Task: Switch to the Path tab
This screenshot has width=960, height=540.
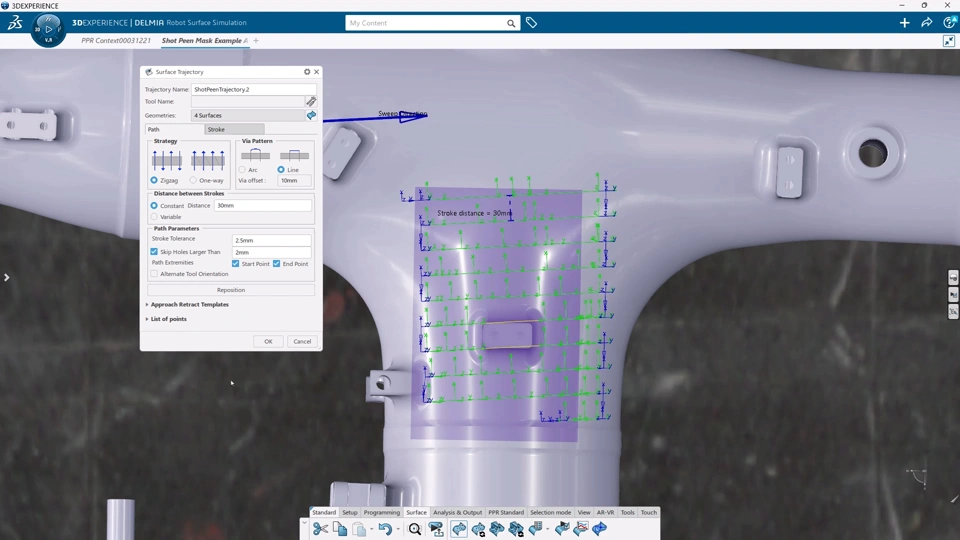Action: pos(174,129)
